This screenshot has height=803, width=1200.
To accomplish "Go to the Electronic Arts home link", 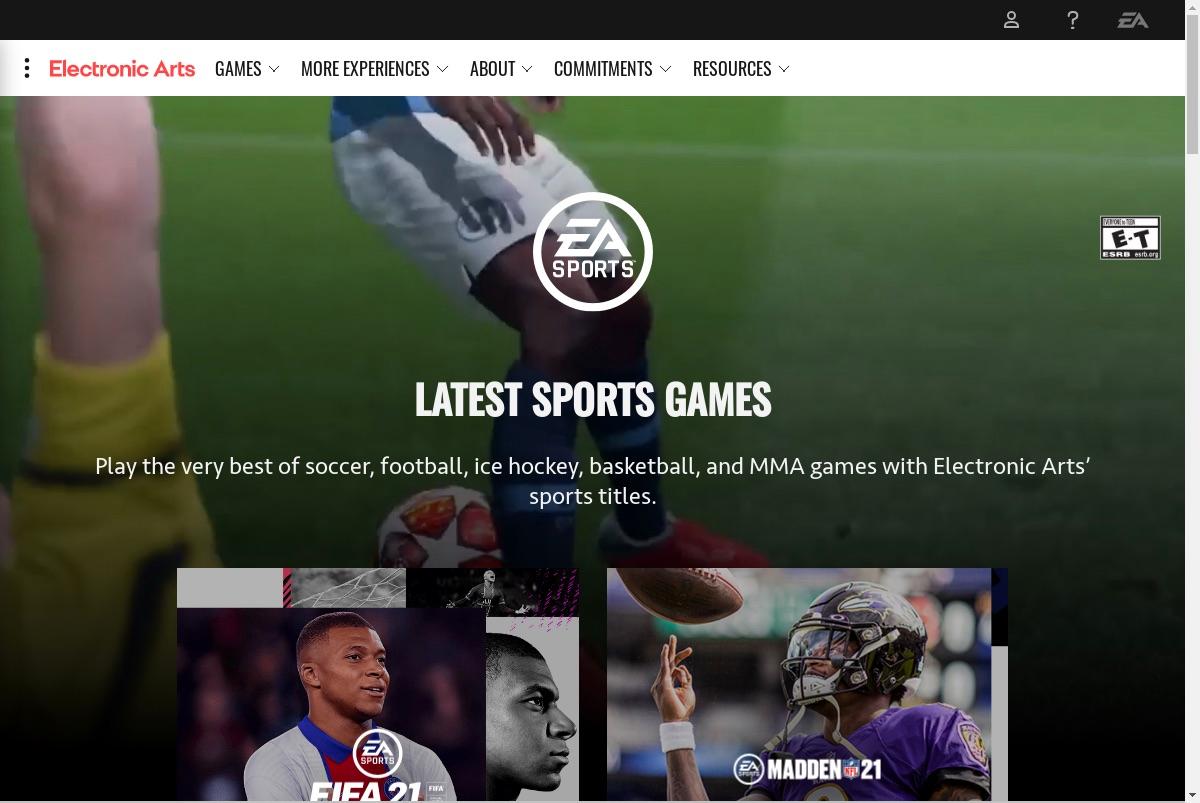I will (122, 69).
